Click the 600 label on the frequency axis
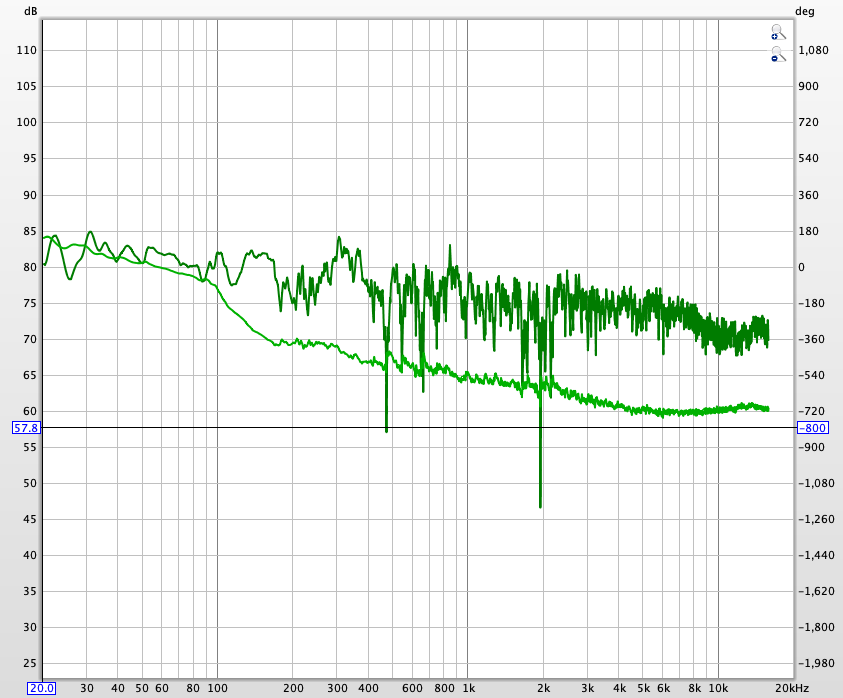Screen dimensions: 843x698 [x=412, y=688]
